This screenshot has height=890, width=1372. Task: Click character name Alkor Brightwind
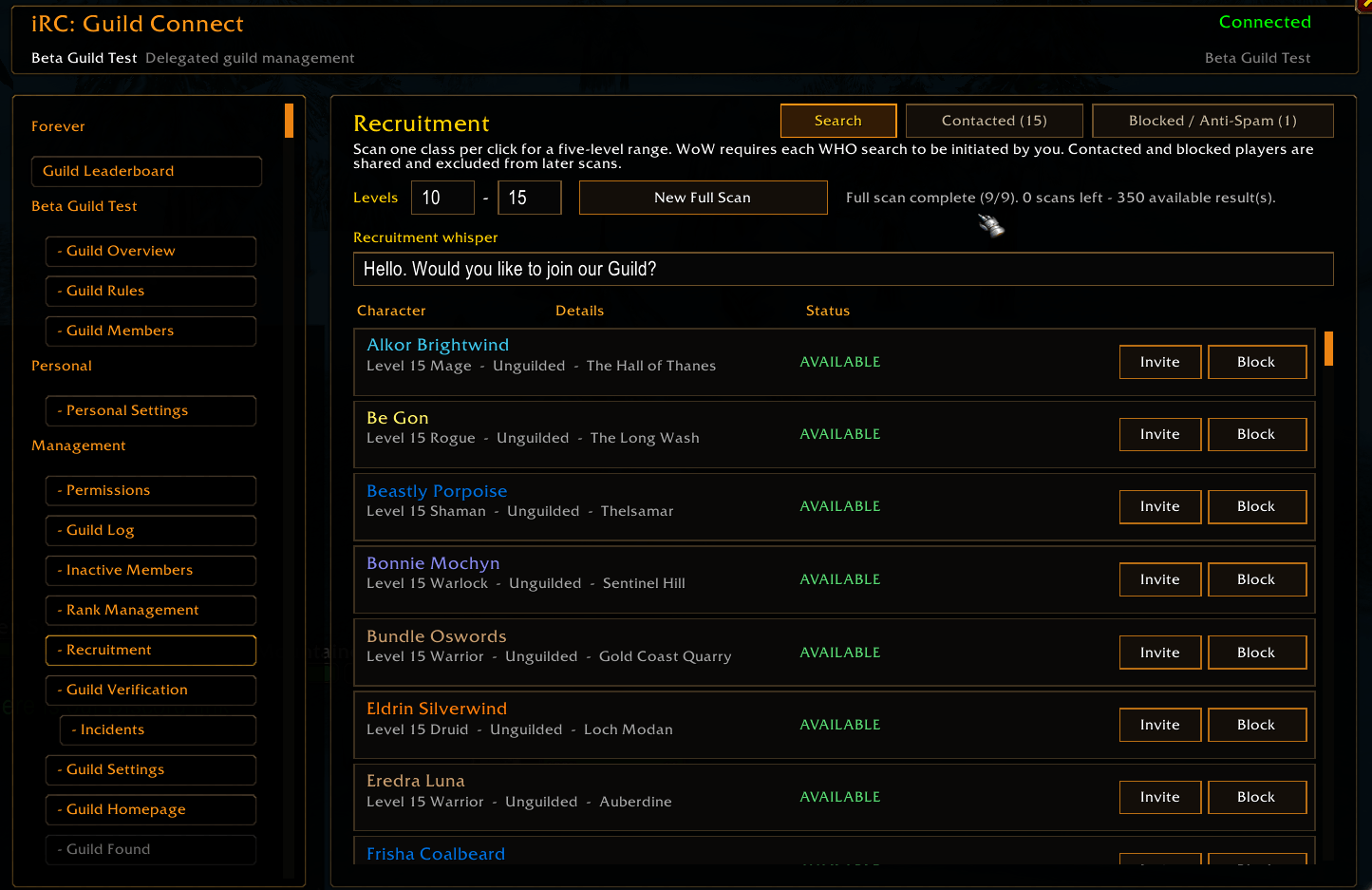(438, 345)
